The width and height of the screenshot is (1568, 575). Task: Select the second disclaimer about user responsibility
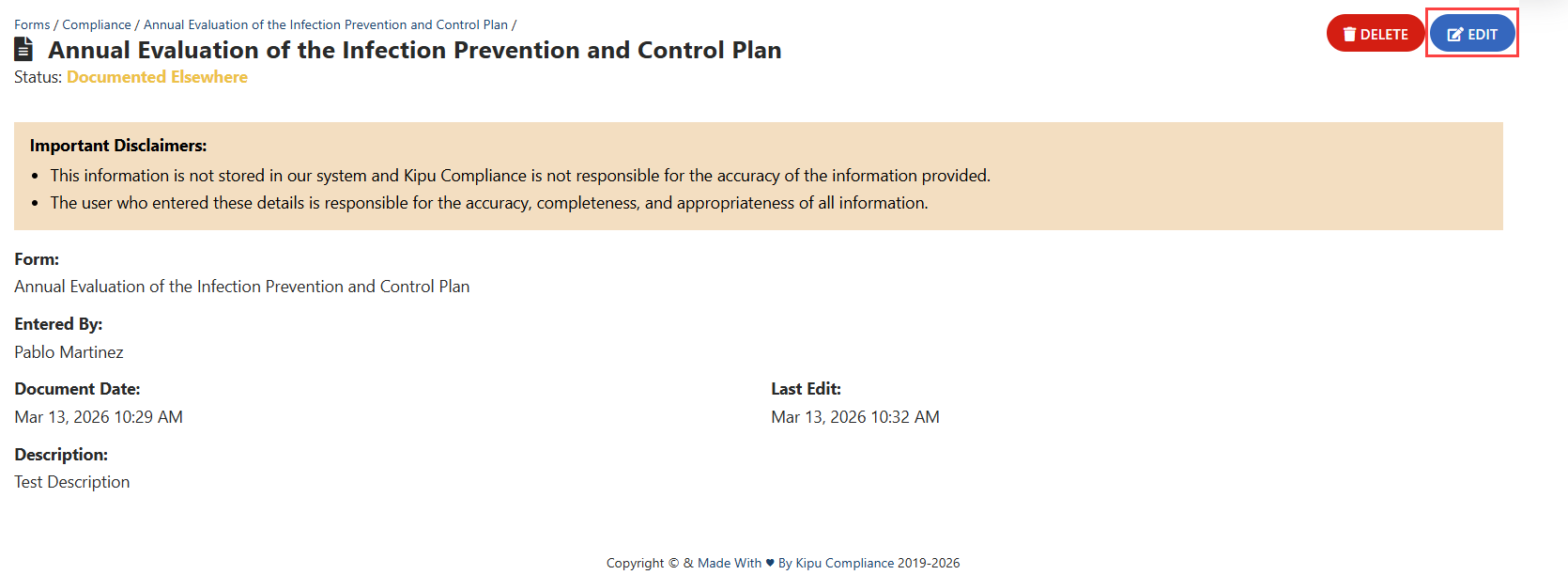[x=489, y=203]
